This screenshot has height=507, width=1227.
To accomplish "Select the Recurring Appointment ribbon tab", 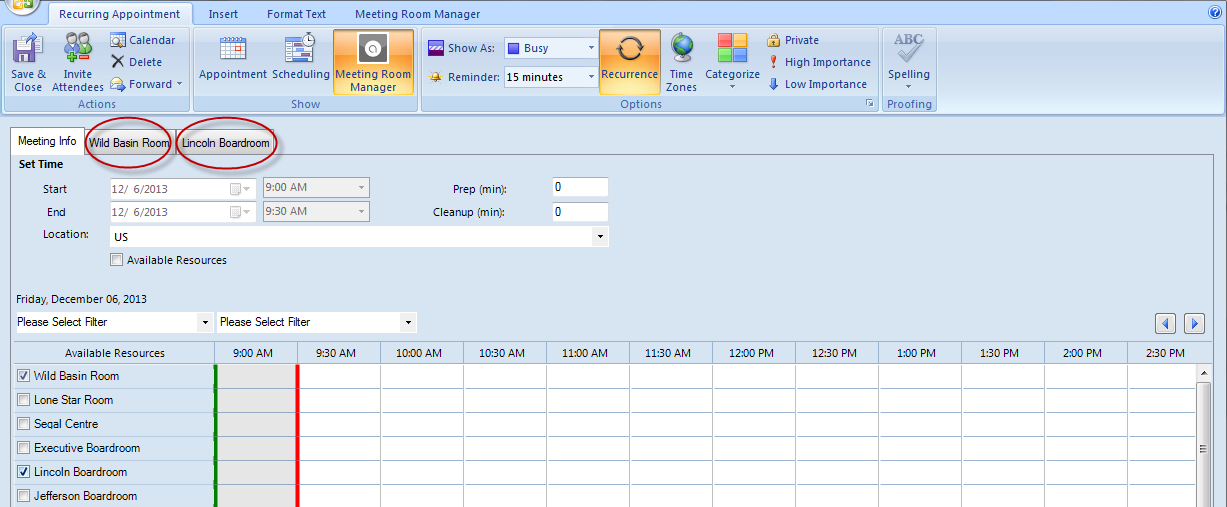I will tap(120, 14).
